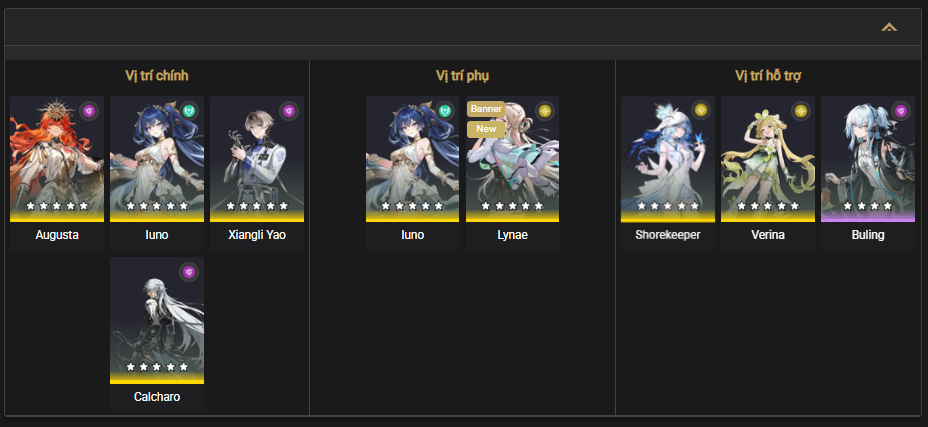
Task: Click the Vị trí hỗ trợ heading
Action: point(768,76)
